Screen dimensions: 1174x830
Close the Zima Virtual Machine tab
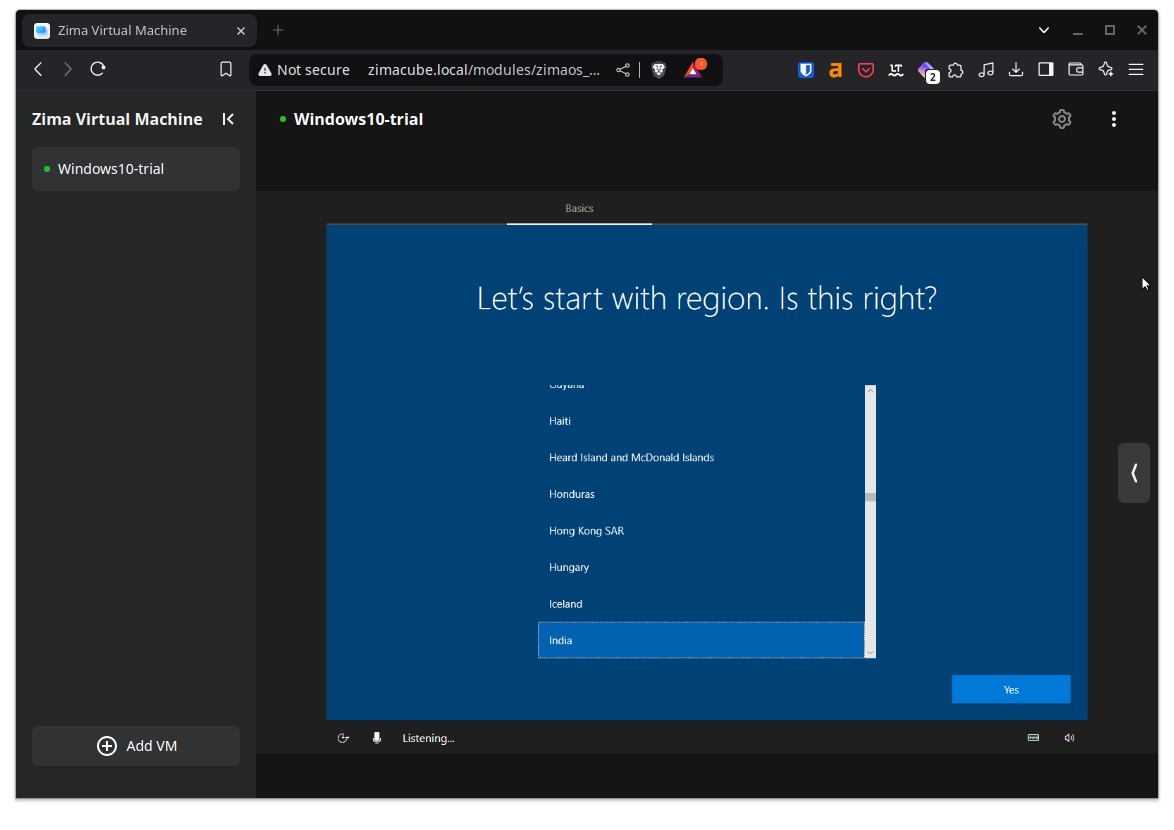pos(240,31)
